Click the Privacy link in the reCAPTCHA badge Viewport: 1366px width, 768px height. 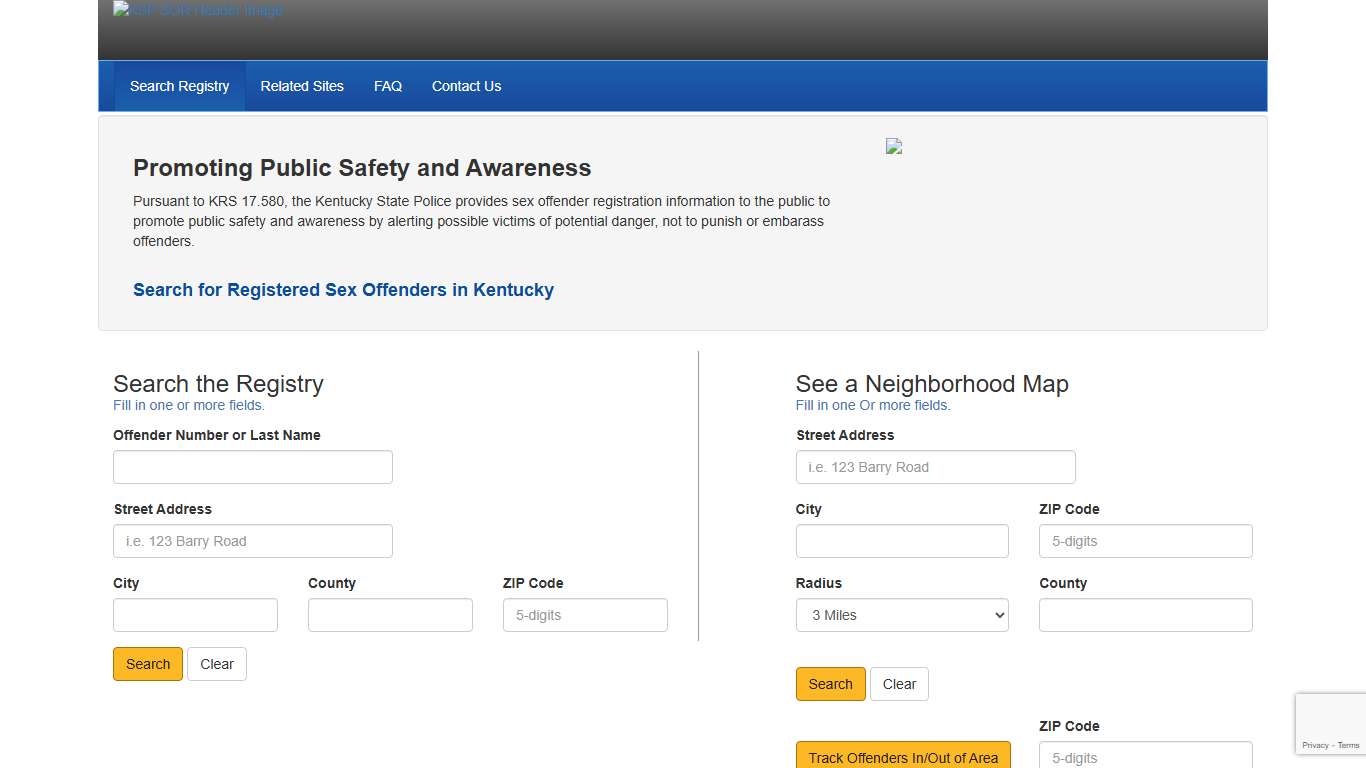[1315, 745]
